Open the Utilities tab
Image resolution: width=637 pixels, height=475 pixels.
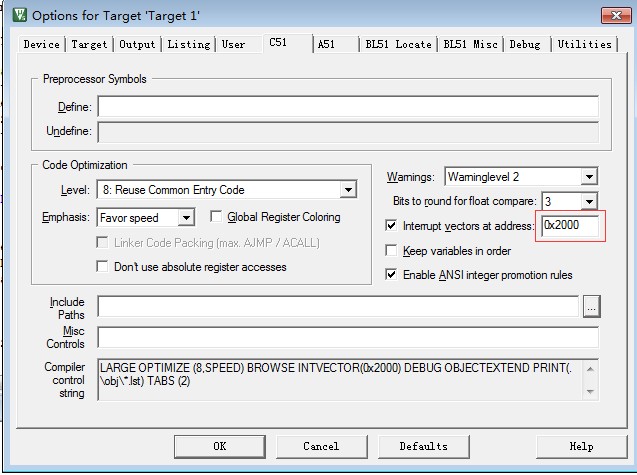(x=584, y=44)
